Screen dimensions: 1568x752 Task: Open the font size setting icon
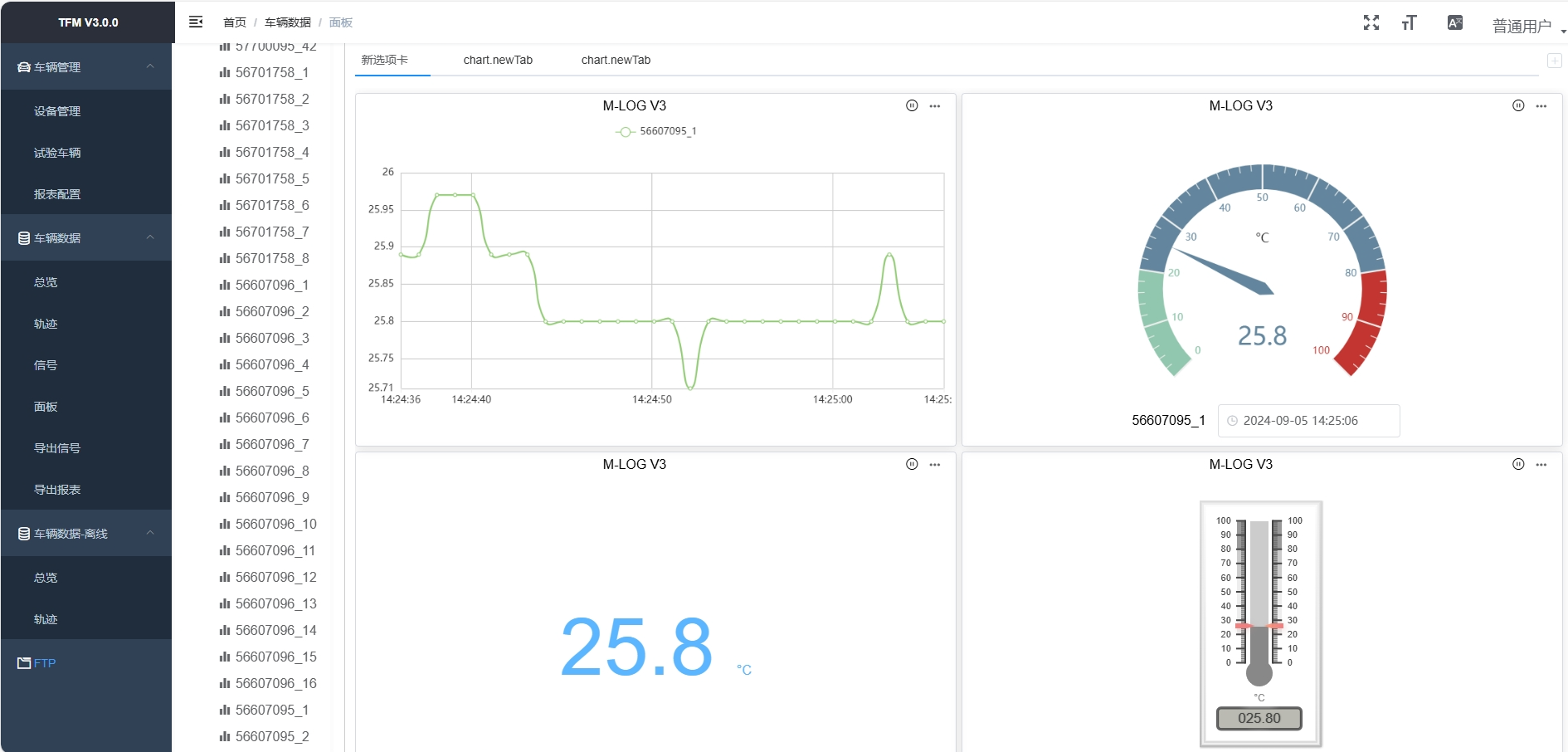1409,22
